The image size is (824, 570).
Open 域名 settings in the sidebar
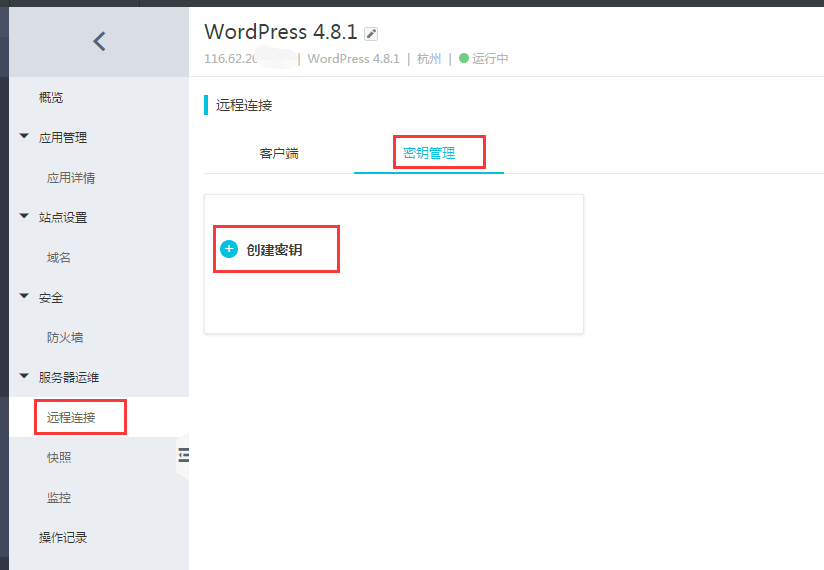59,258
